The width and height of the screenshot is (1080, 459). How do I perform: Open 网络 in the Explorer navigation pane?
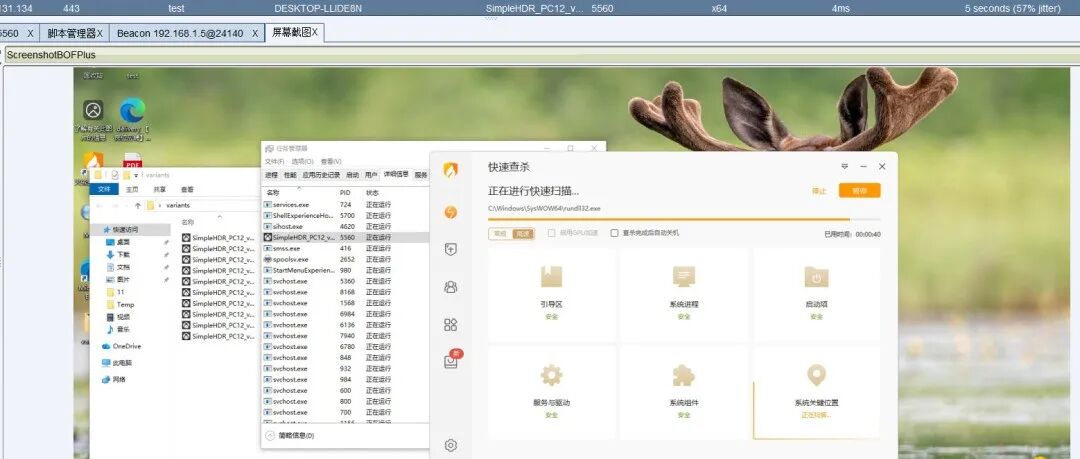point(114,379)
